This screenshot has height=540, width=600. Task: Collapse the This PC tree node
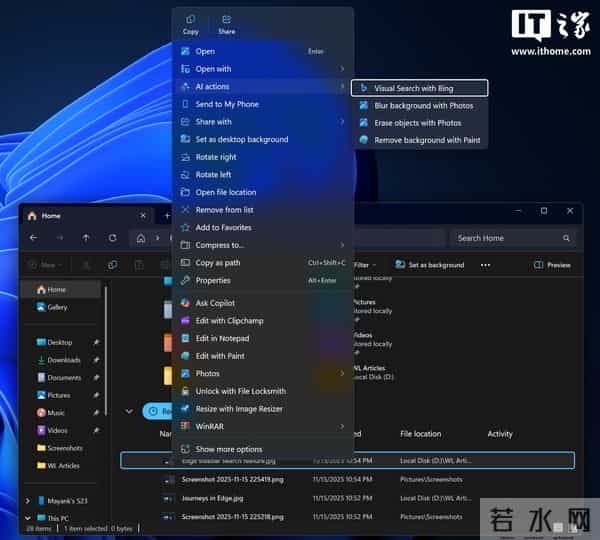click(28, 518)
